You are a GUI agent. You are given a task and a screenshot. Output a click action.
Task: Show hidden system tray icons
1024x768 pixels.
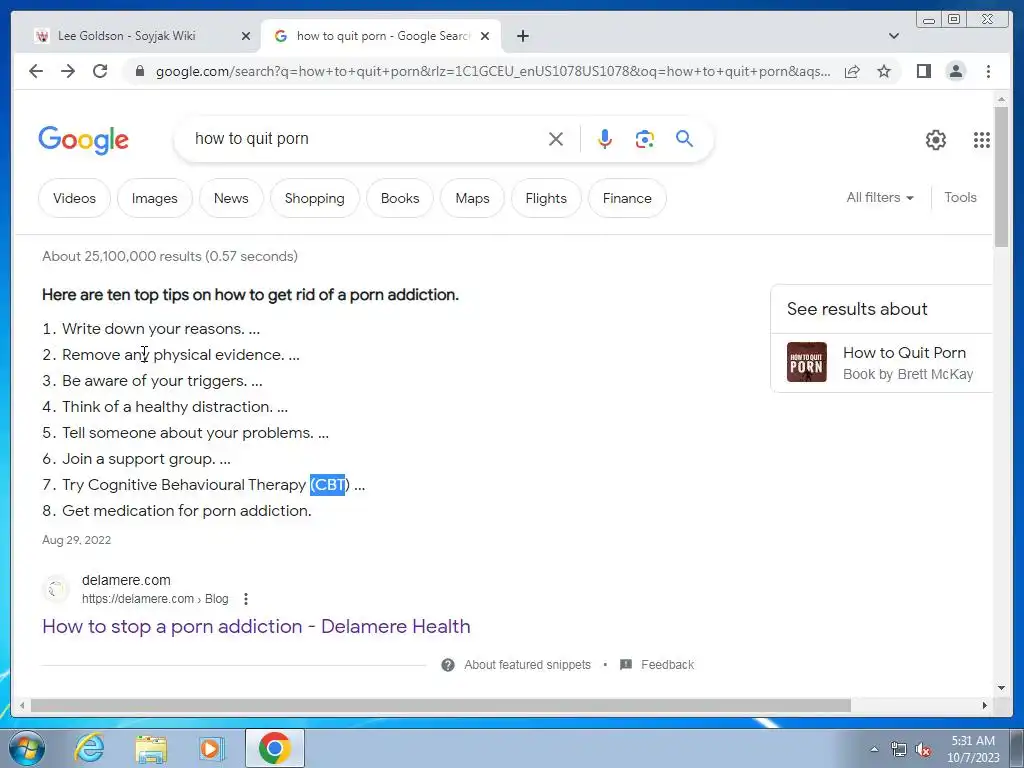pos(874,749)
